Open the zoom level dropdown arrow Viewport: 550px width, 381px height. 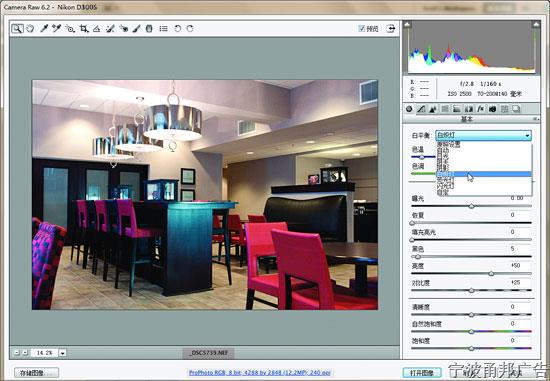tap(62, 353)
